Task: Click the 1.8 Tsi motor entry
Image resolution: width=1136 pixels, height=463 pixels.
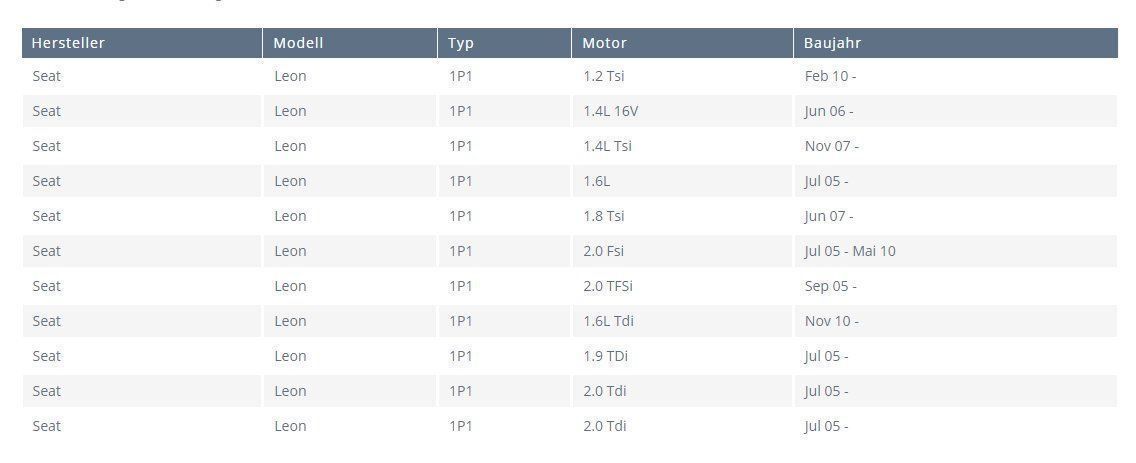Action: point(604,216)
